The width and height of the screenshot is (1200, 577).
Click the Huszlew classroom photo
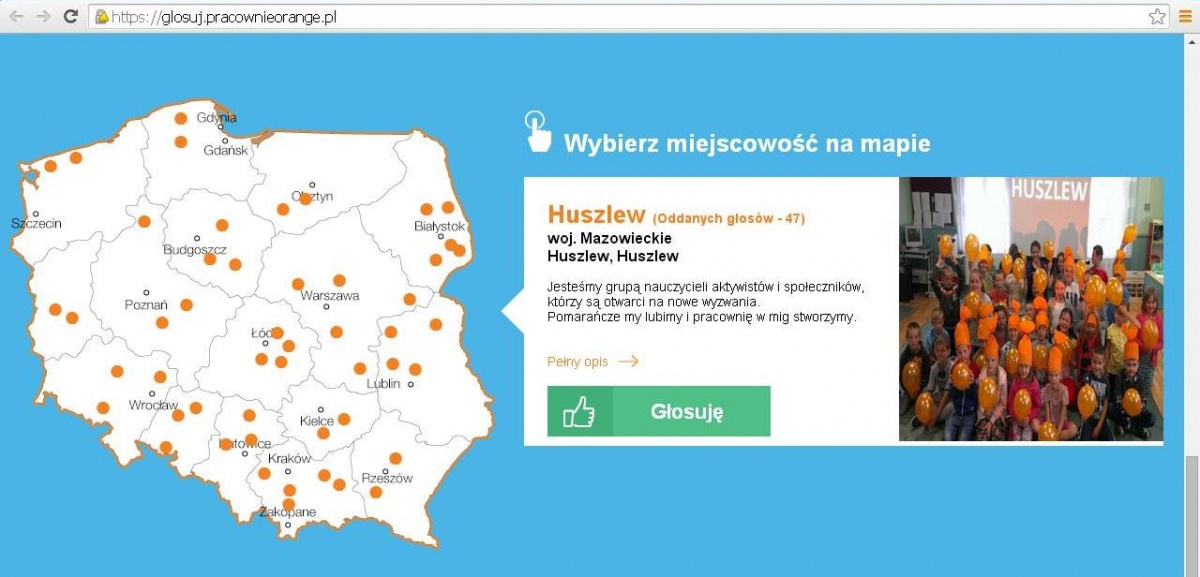(x=1031, y=309)
